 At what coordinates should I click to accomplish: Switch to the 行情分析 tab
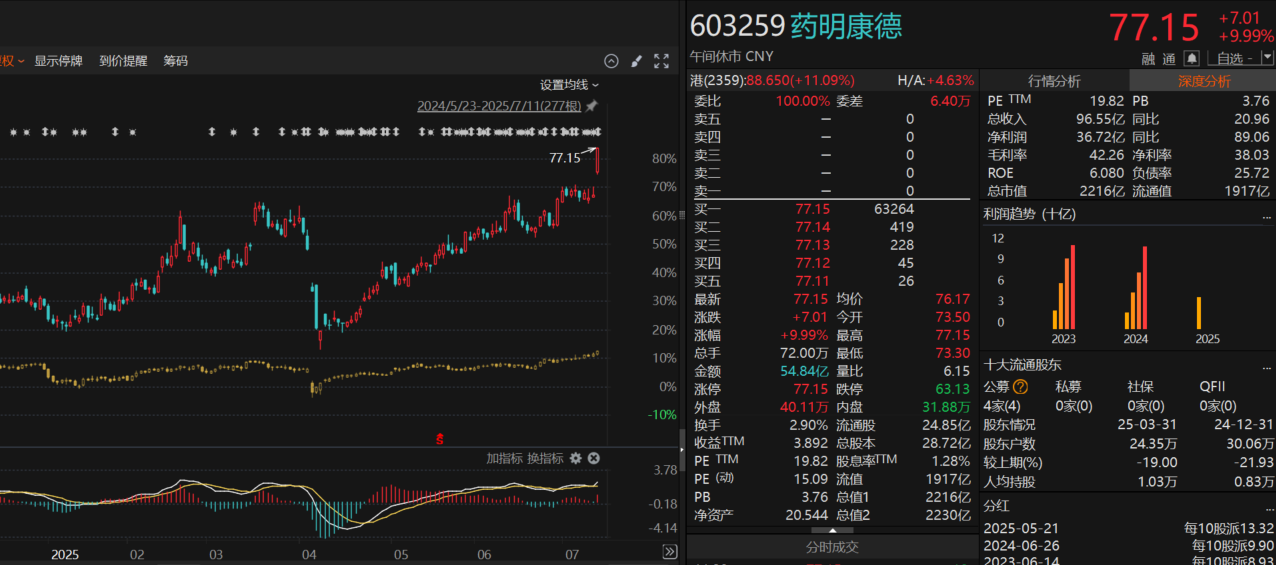coord(1054,81)
